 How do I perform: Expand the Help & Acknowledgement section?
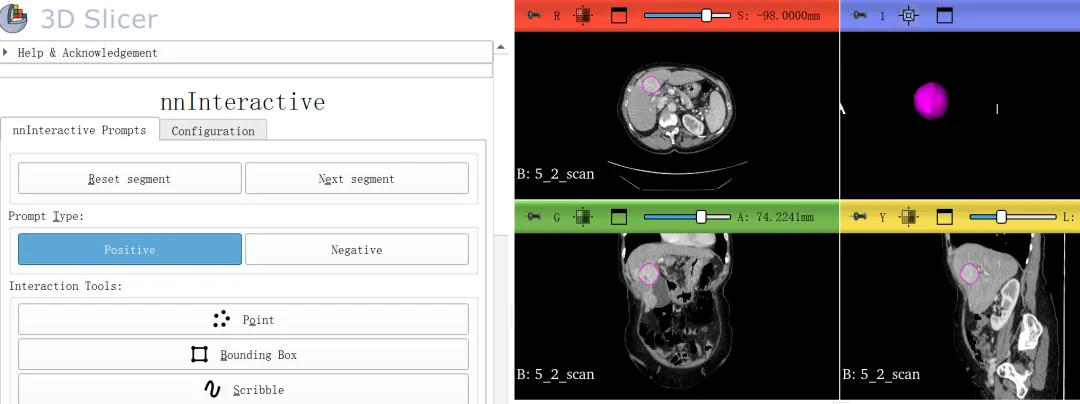[x=247, y=52]
